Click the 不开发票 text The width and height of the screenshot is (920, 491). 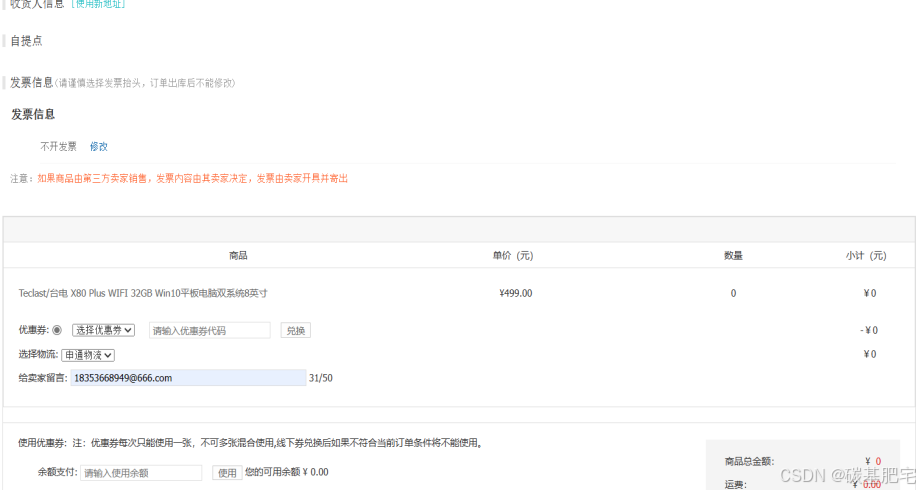(58, 147)
